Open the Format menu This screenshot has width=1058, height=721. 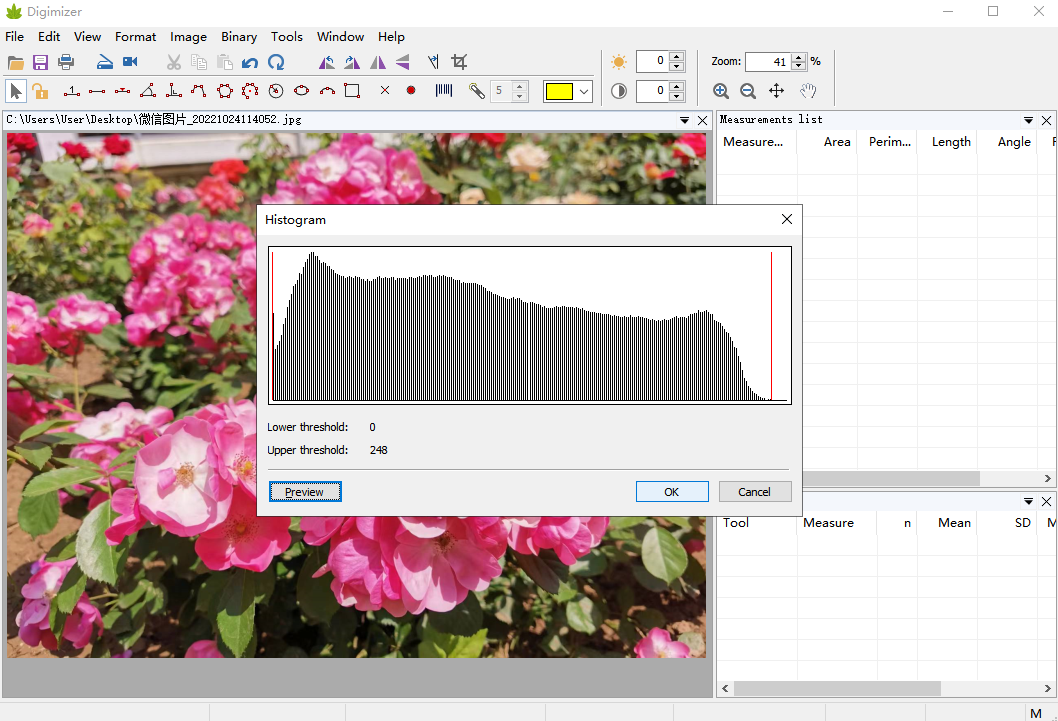tap(135, 36)
